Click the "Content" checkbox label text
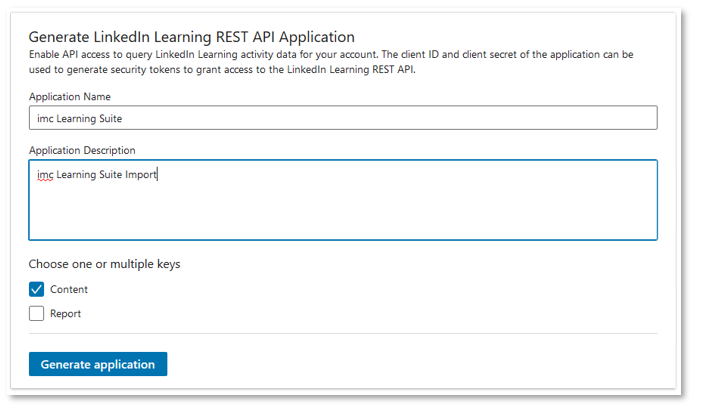Screen dimensions: 703x408 (x=69, y=289)
